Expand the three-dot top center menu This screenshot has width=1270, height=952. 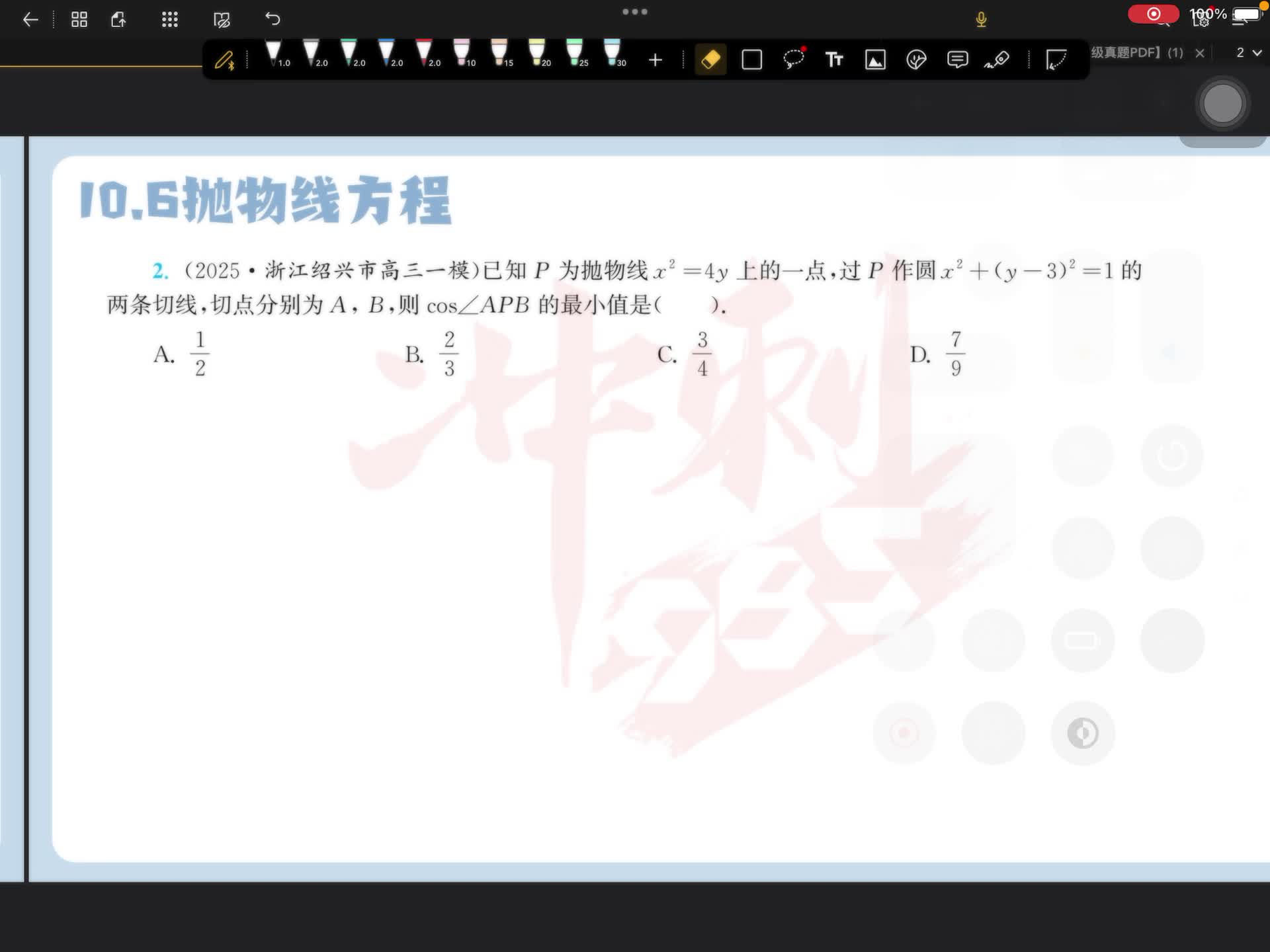pyautogui.click(x=634, y=12)
